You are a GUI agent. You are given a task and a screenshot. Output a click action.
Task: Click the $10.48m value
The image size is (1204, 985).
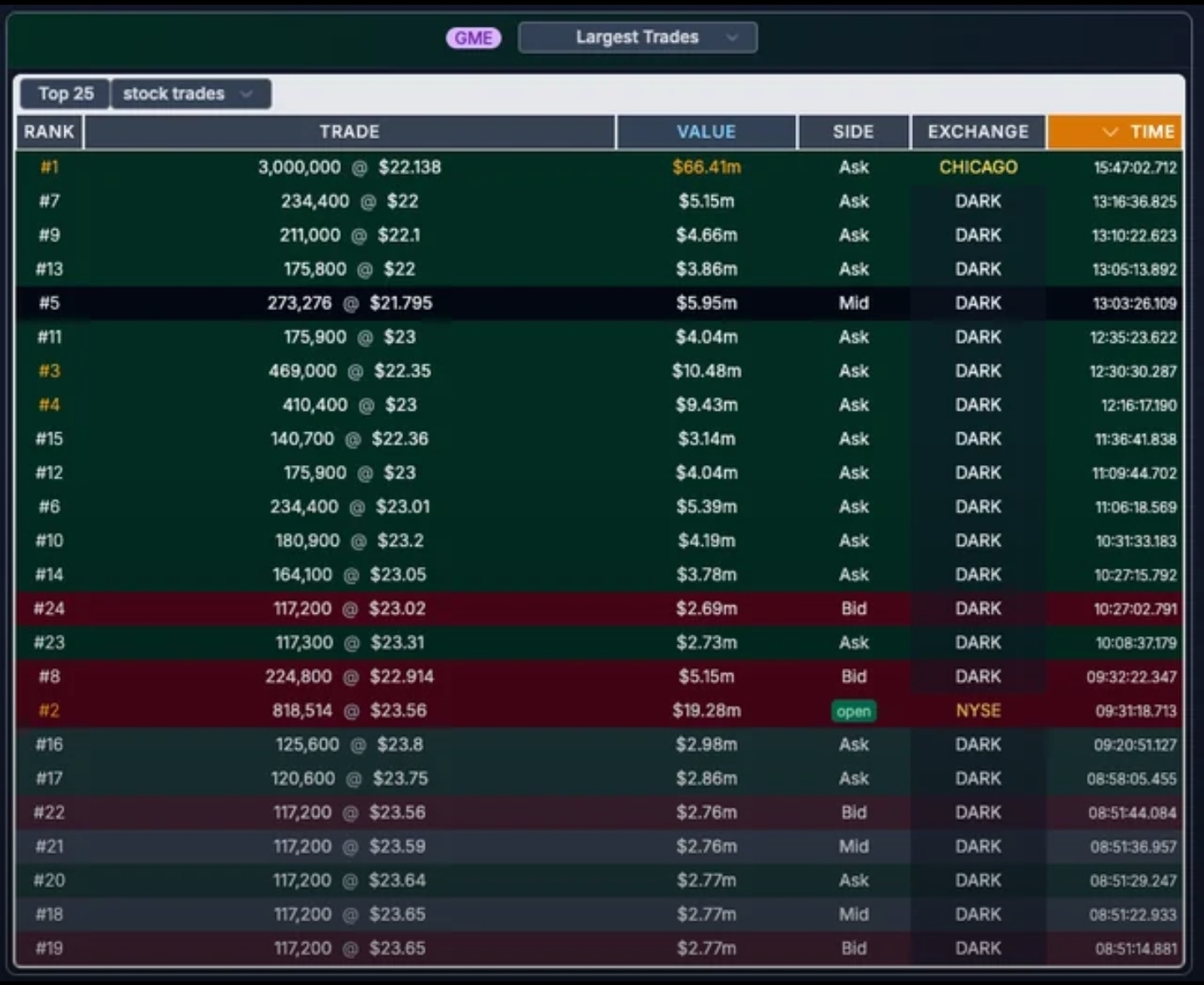pos(707,370)
